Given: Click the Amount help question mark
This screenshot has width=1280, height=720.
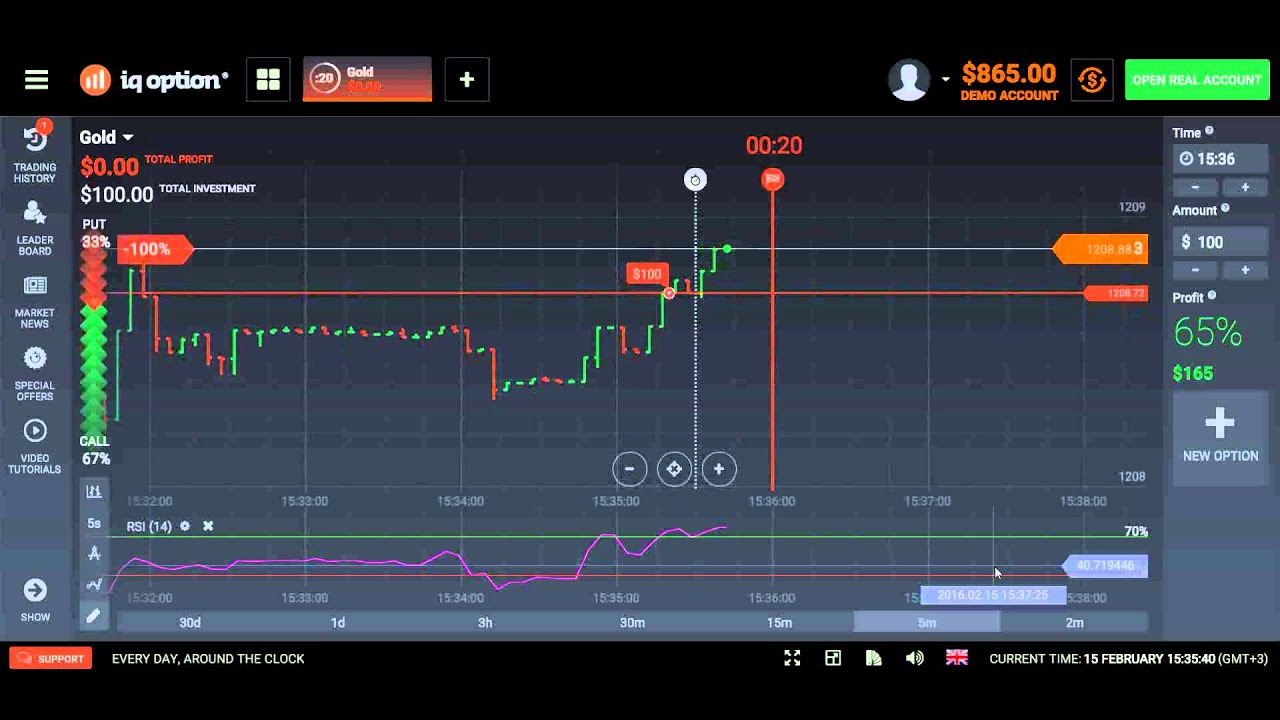Looking at the screenshot, I should click(x=1225, y=209).
